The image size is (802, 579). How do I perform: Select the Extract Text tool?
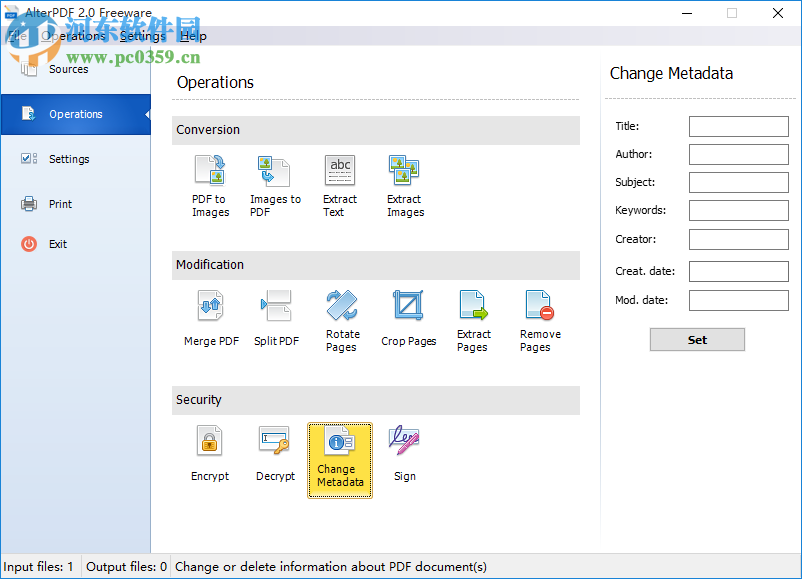coord(340,185)
